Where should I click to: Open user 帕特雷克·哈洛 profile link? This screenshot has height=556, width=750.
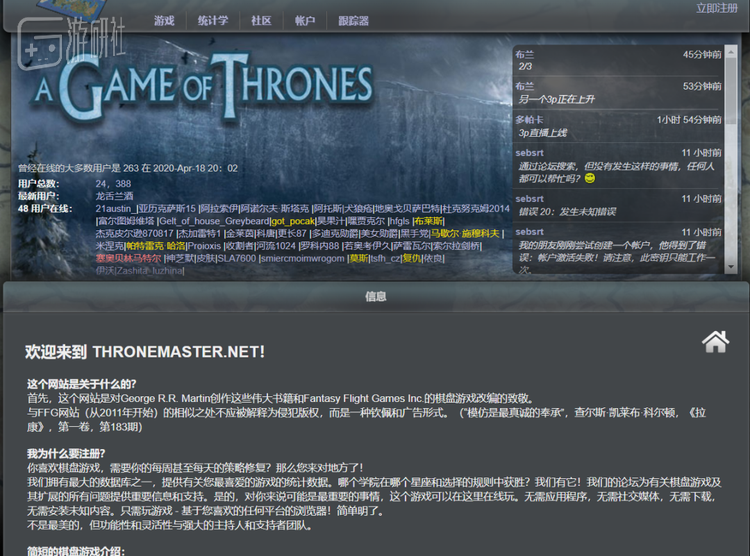pos(155,246)
